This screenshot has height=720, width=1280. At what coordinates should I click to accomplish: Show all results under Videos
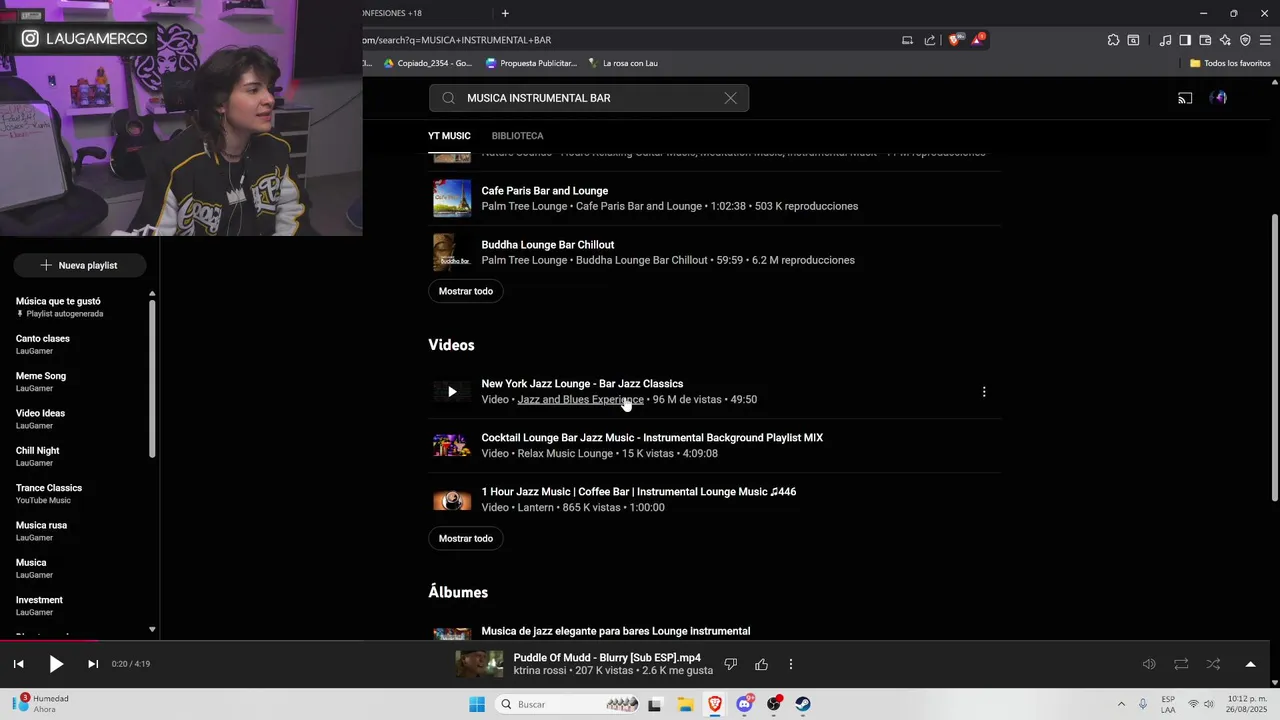[466, 538]
